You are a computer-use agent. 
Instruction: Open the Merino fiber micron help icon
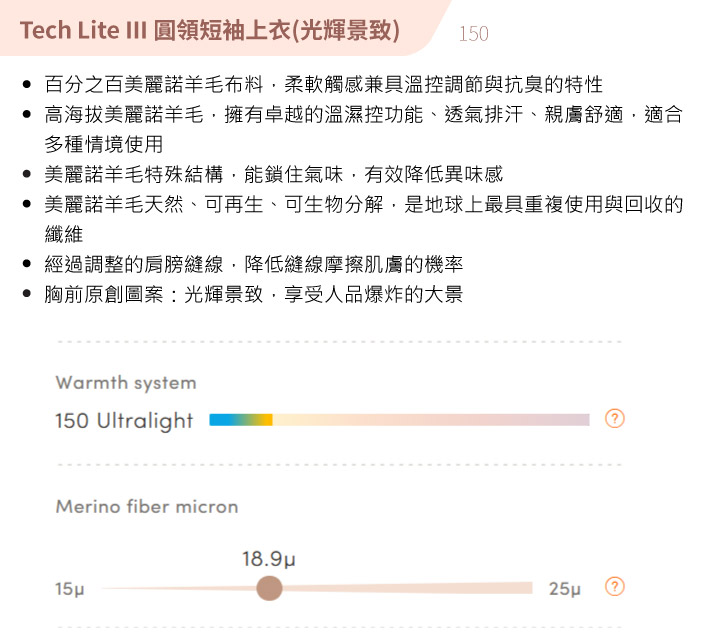point(614,586)
